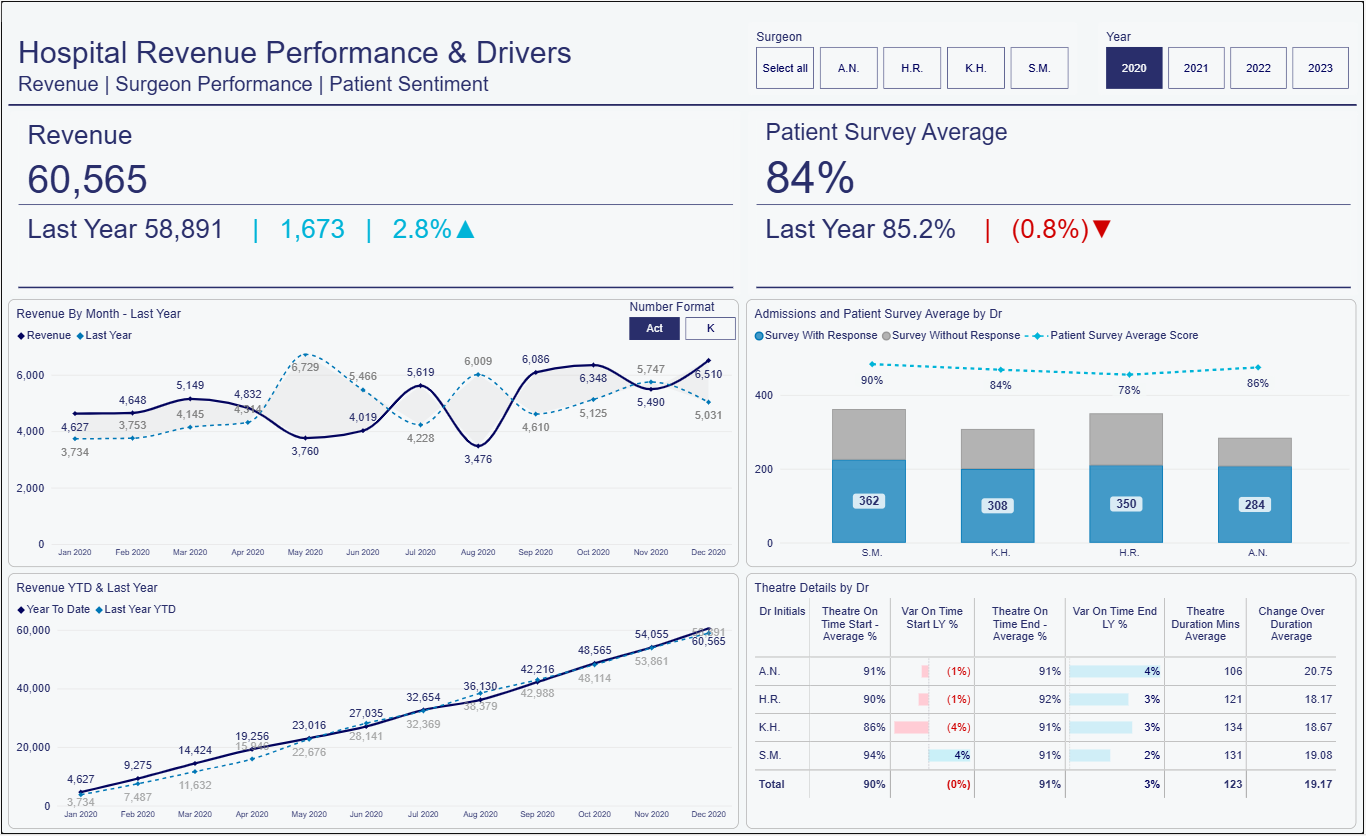Click the 90% survey score point for S.M.
The image size is (1366, 836).
pyautogui.click(x=872, y=364)
